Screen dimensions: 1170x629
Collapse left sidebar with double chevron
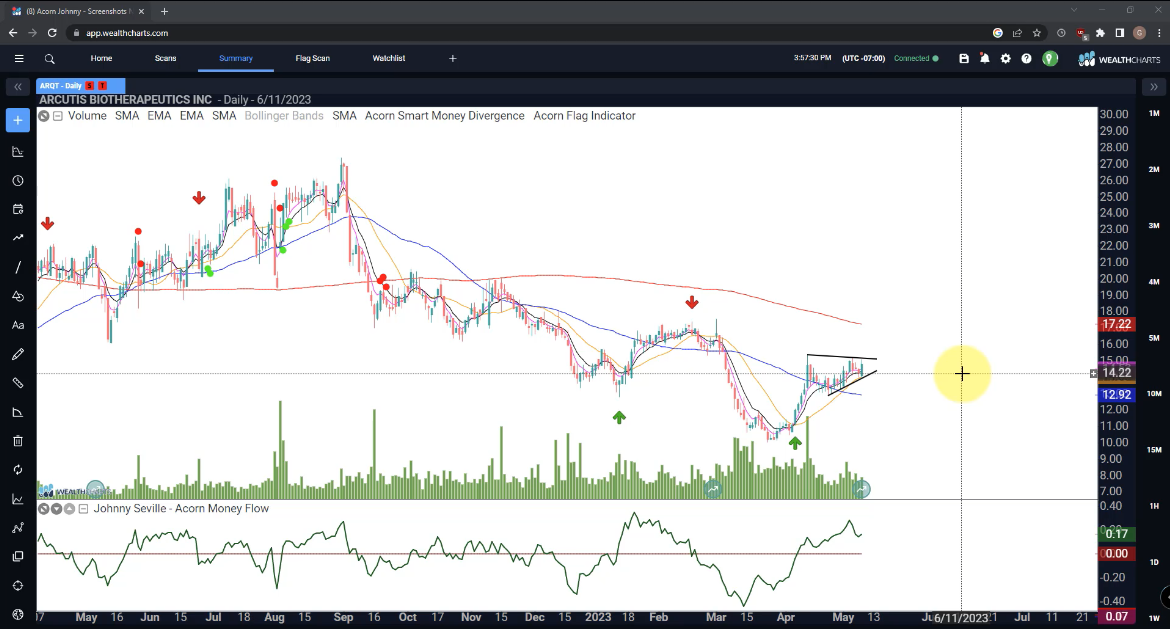[18, 87]
